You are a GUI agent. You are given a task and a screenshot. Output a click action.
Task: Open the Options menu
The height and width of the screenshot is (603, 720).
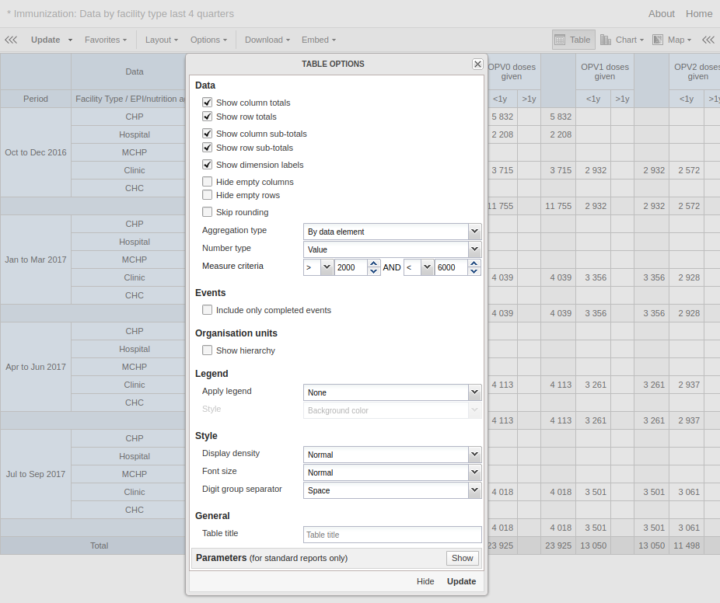(x=209, y=40)
